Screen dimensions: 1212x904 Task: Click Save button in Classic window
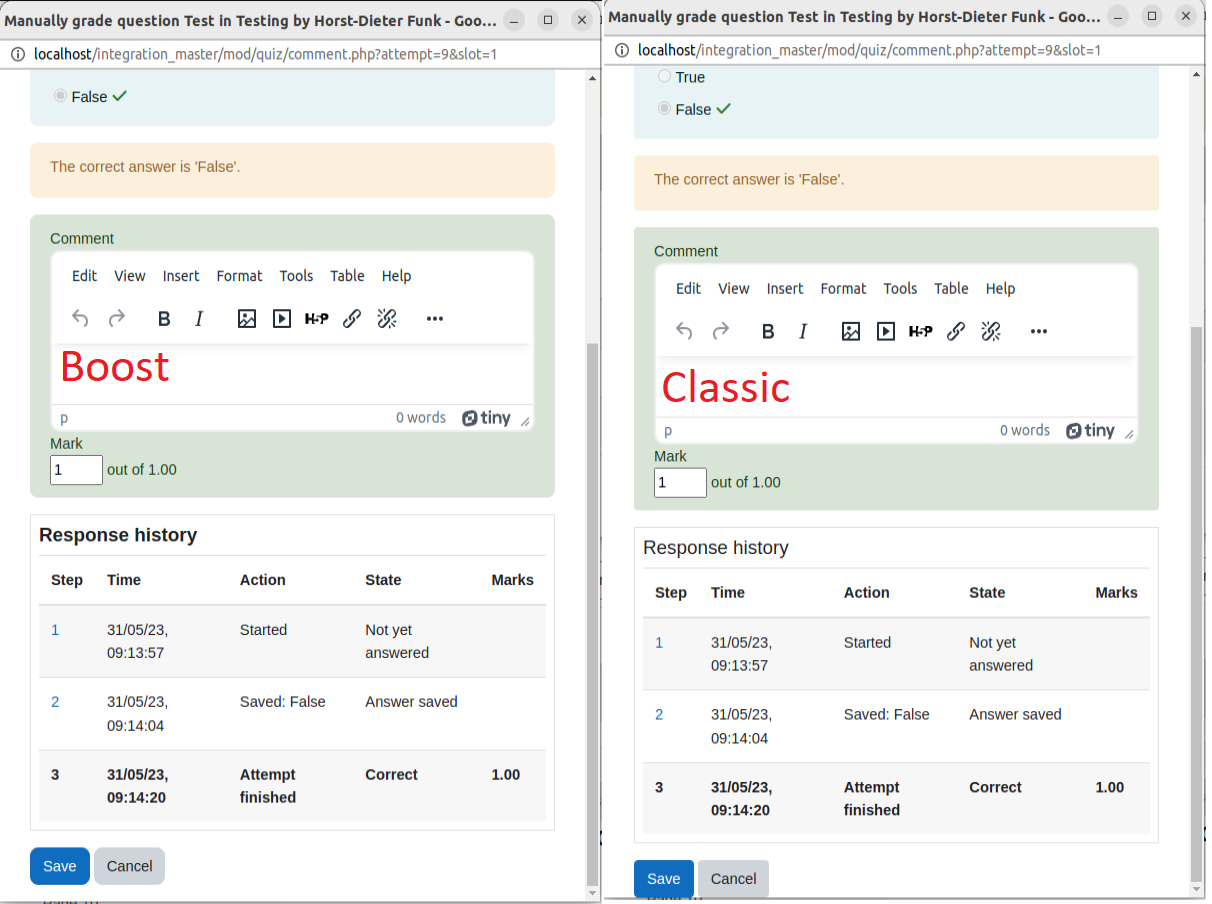(664, 879)
